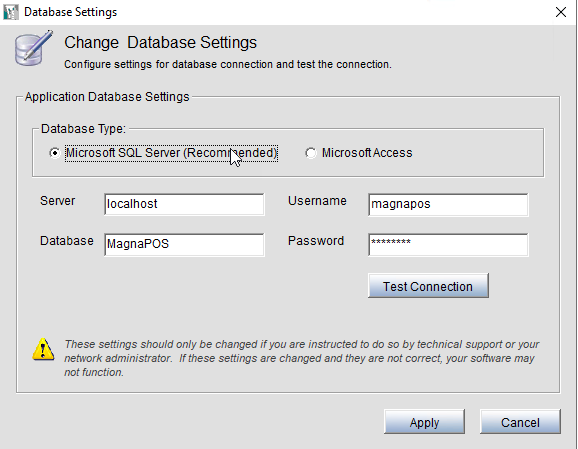Image resolution: width=578 pixels, height=449 pixels.
Task: Click the 'Configure settings for database connection' text
Action: click(228, 64)
